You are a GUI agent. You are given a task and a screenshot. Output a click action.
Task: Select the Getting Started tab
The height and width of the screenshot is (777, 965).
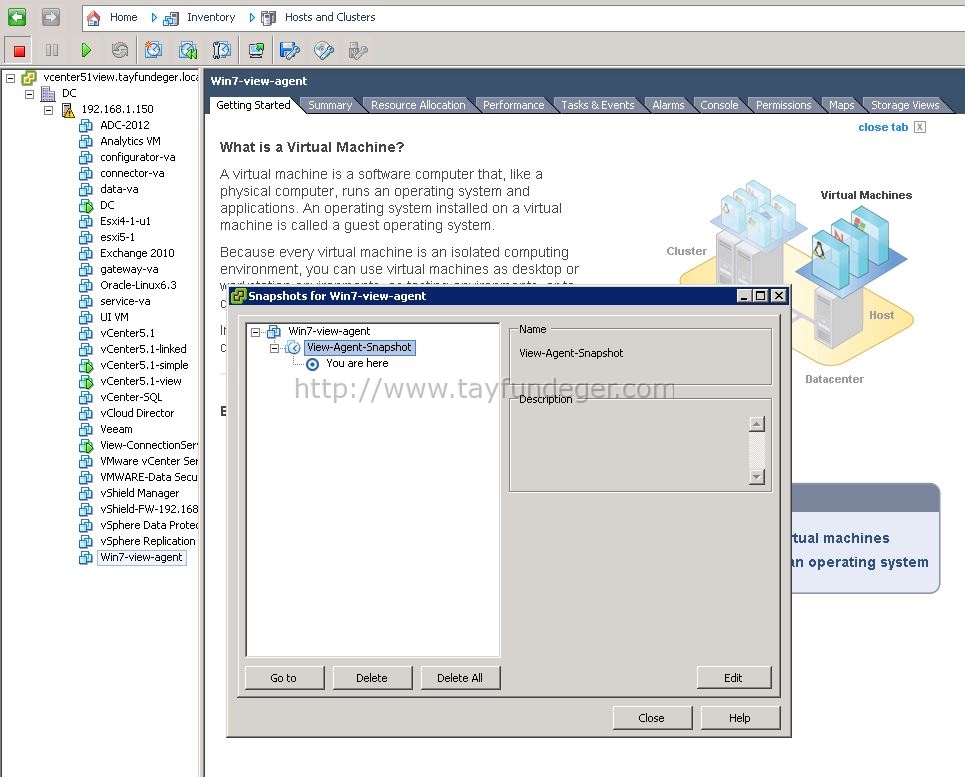tap(253, 105)
